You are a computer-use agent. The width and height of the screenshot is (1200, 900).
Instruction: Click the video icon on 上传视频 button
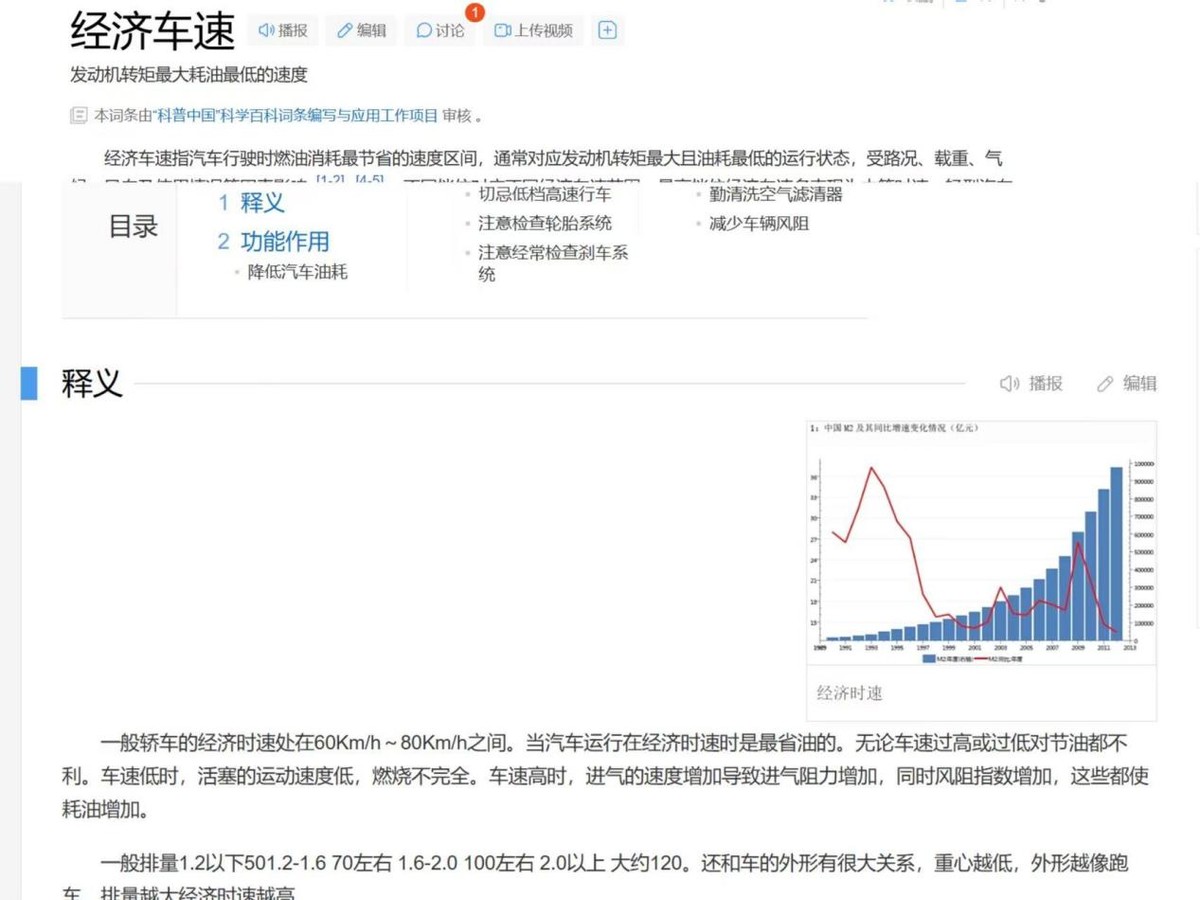point(502,30)
